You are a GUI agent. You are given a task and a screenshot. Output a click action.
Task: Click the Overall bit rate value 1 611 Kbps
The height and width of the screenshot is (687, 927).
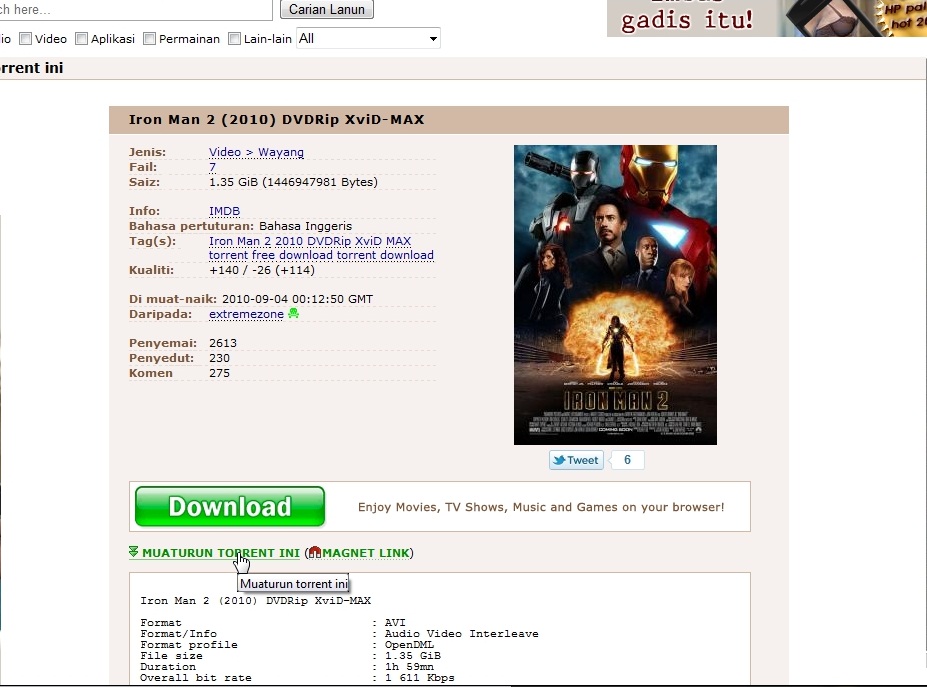point(420,678)
